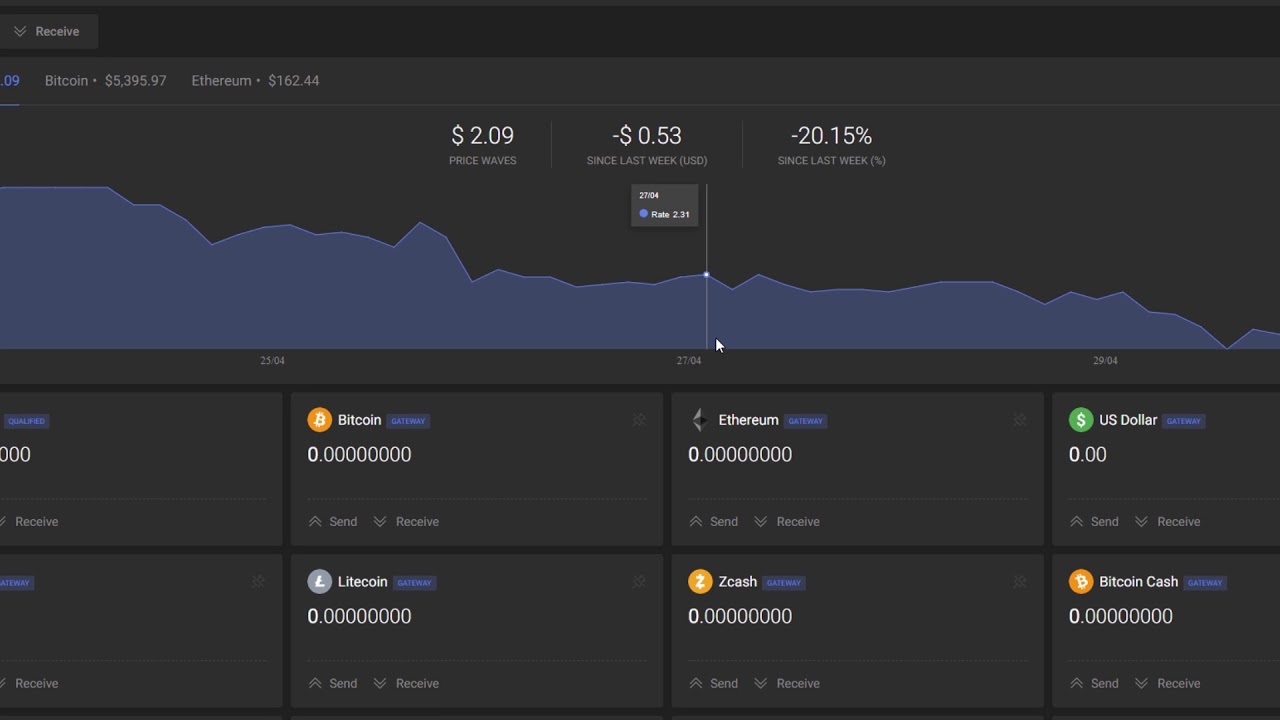Click the Bitcoin balance 0.00000000
The width and height of the screenshot is (1280, 720).
coord(359,455)
